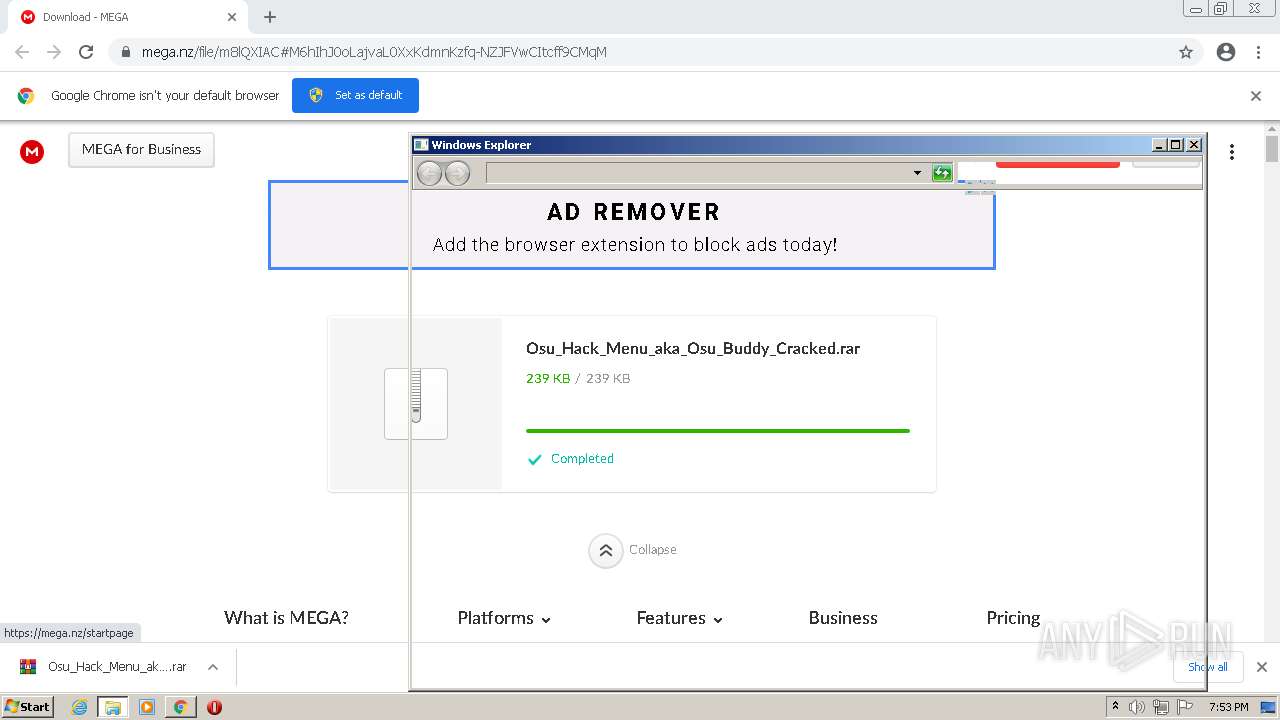1280x720 pixels.
Task: Open a new Chrome tab
Action: pos(270,17)
